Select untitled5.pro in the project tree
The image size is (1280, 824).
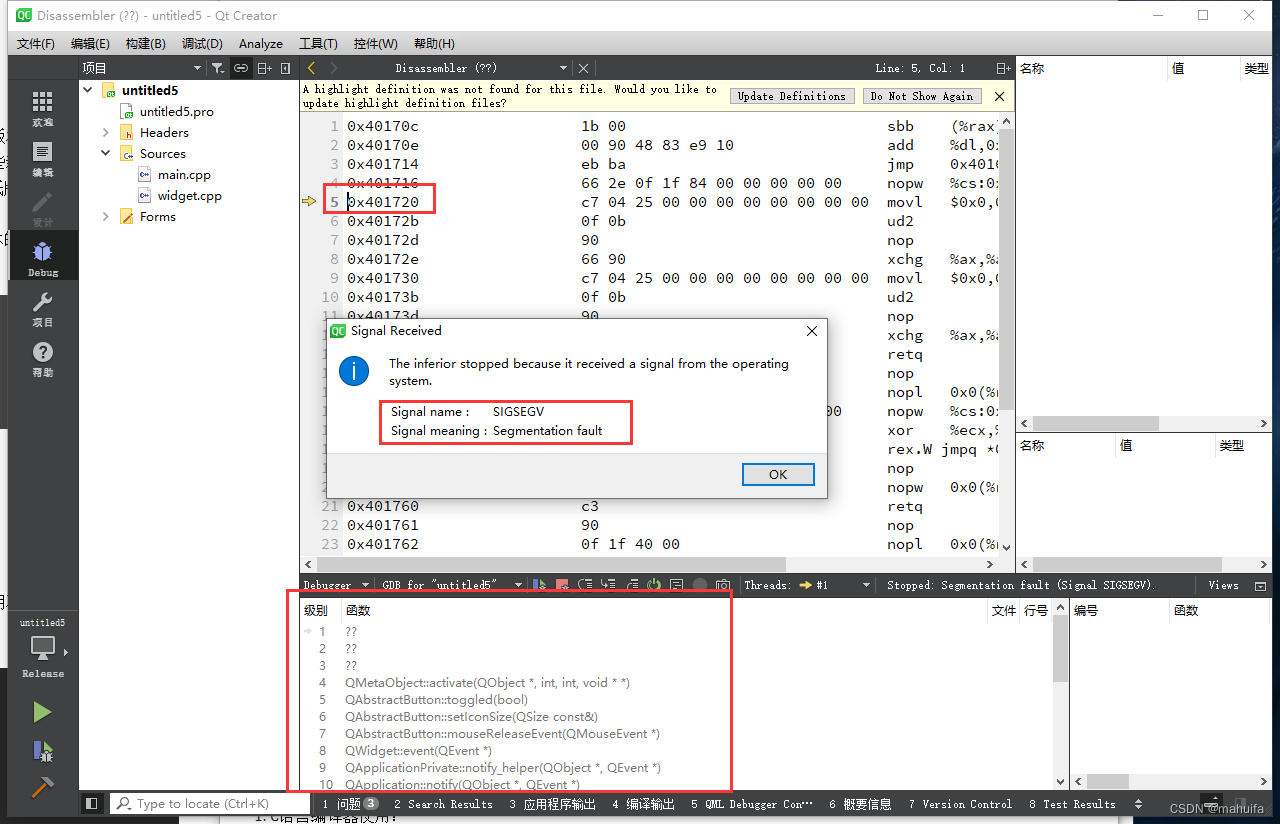click(177, 111)
